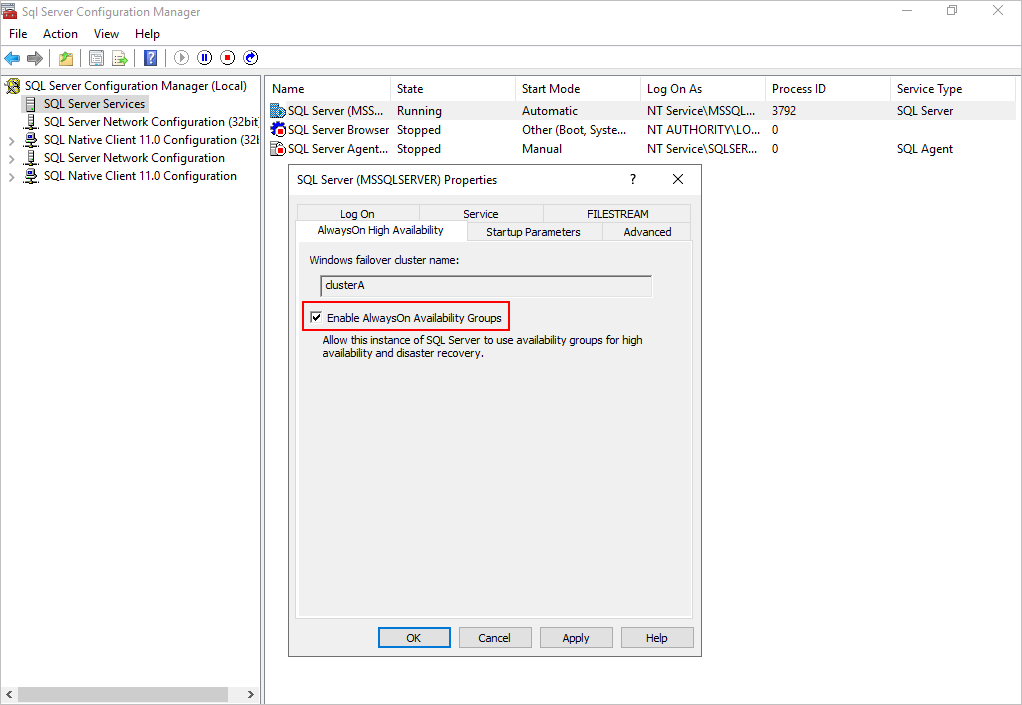Image resolution: width=1022 pixels, height=705 pixels.
Task: Expand SQL Native Client 11.0 Configuration (32bit)
Action: click(11, 141)
